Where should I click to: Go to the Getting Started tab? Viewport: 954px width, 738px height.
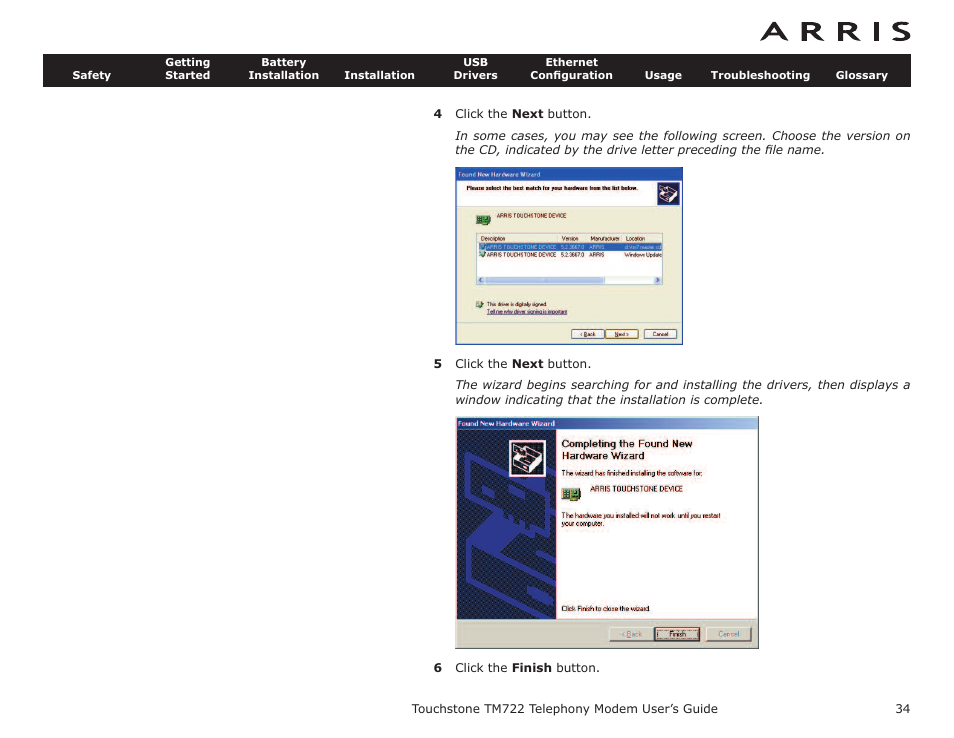(x=187, y=69)
